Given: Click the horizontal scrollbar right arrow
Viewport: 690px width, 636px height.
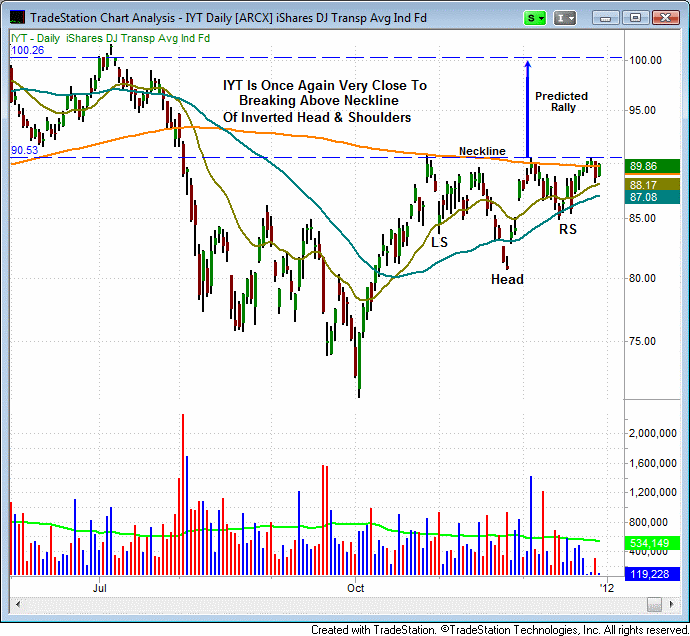Looking at the screenshot, I should tap(672, 604).
